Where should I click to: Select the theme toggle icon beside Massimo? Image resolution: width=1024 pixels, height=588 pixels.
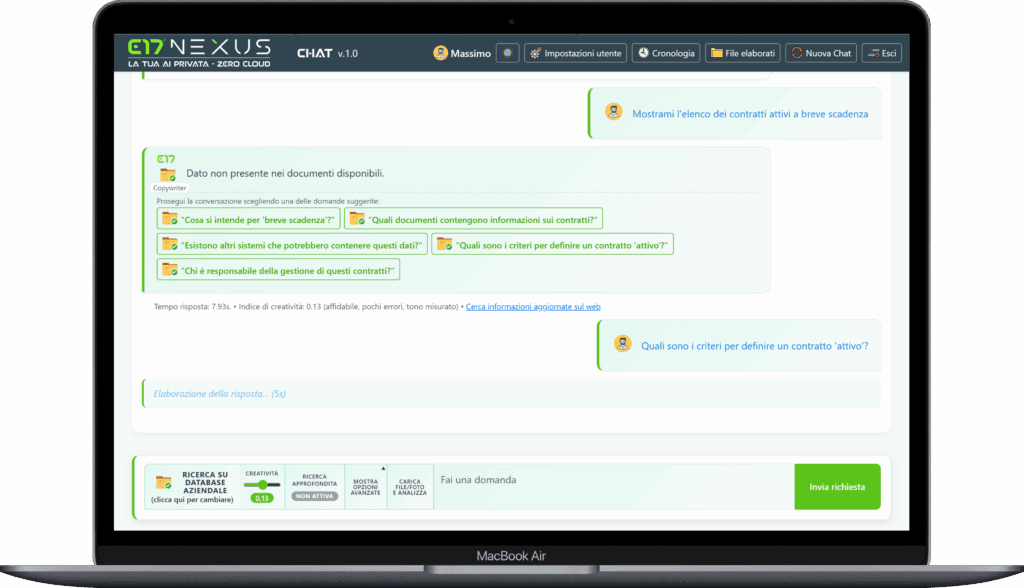click(507, 53)
